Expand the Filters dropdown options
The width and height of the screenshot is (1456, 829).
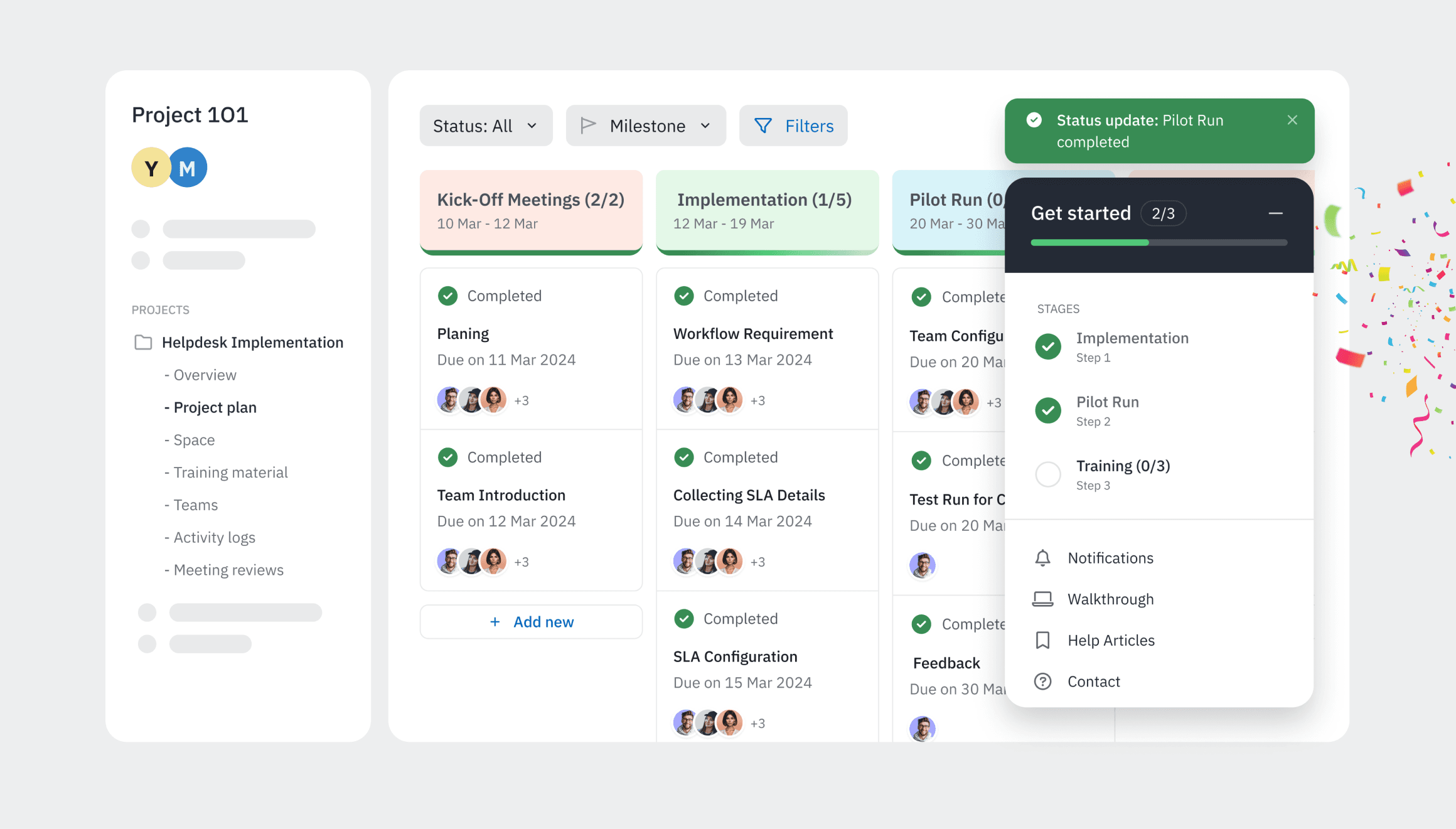[795, 125]
